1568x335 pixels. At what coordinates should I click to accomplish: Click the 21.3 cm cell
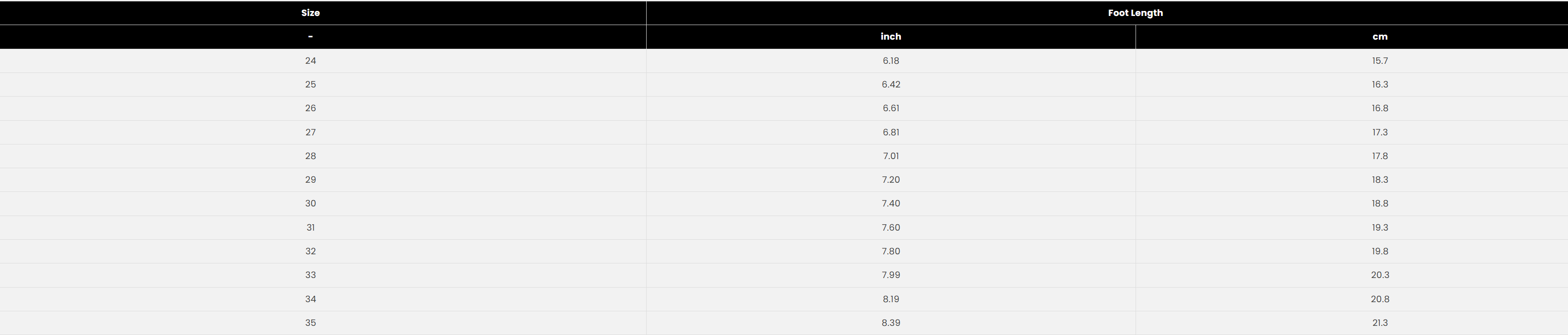coord(1380,323)
